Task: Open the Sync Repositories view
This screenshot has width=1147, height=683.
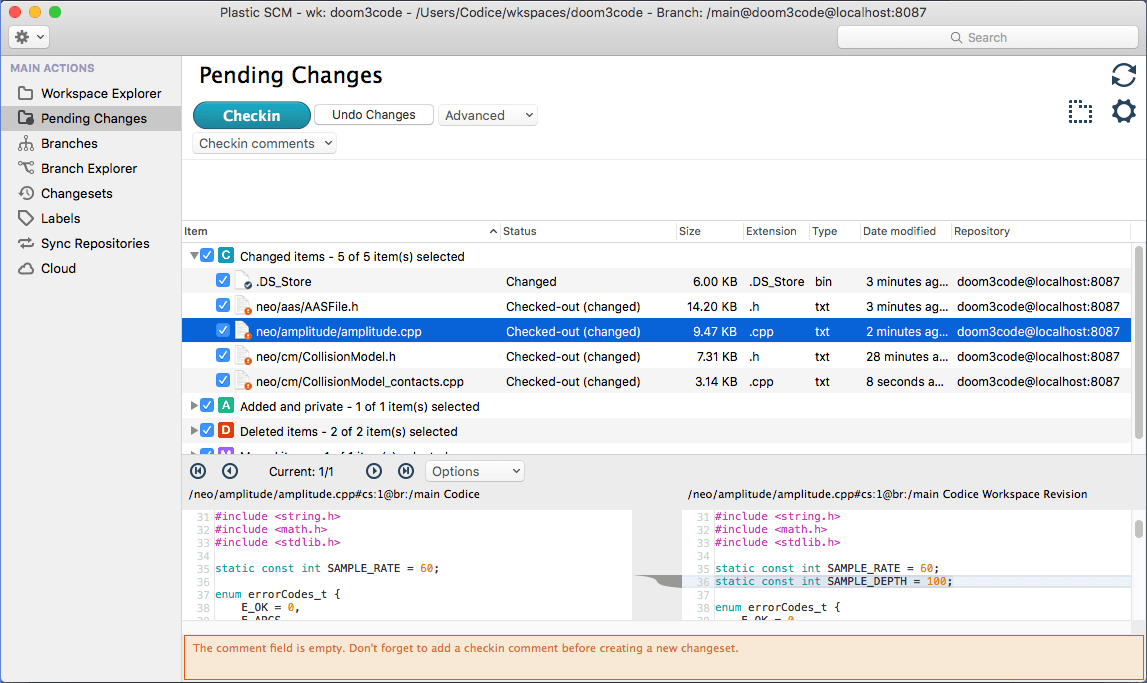Action: (91, 243)
